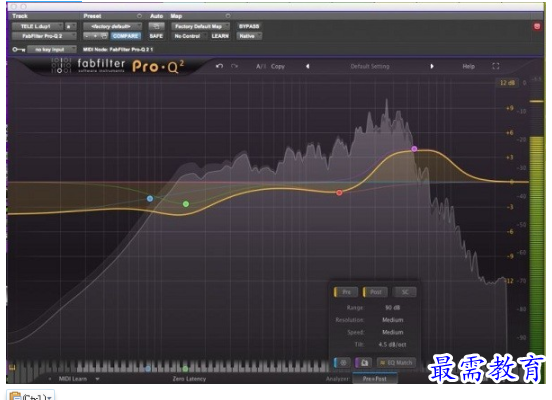Click the Ctrl paste options icon

(x=30, y=395)
